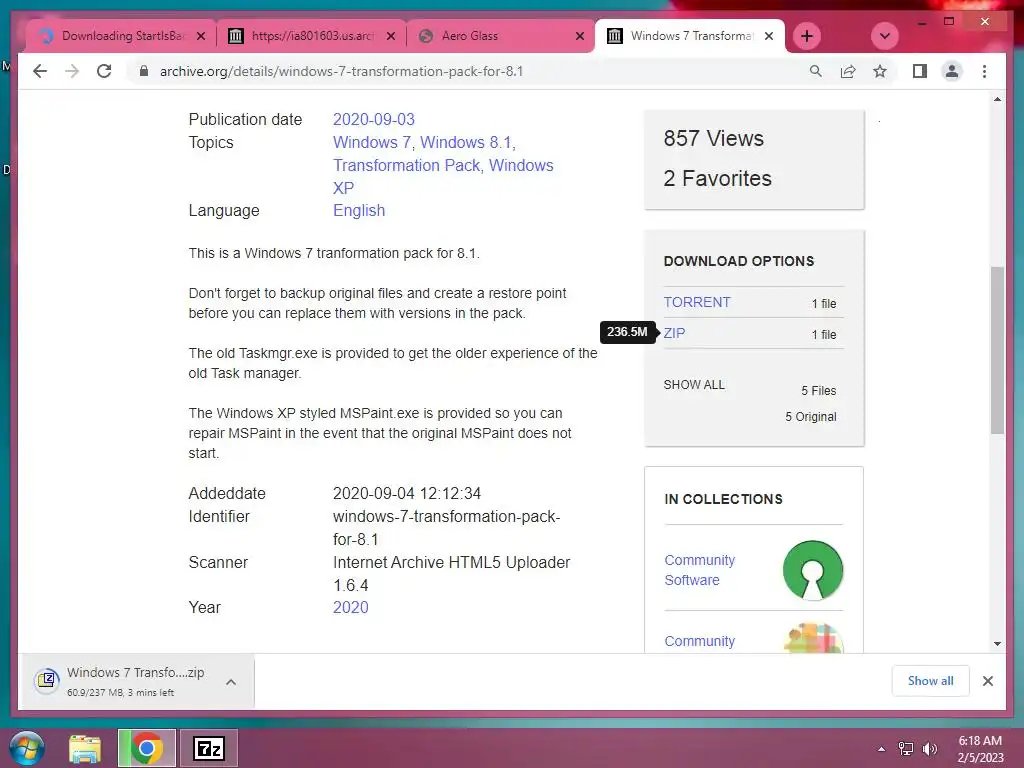The image size is (1024, 768).
Task: Open 7-Zip from the taskbar
Action: 209,748
